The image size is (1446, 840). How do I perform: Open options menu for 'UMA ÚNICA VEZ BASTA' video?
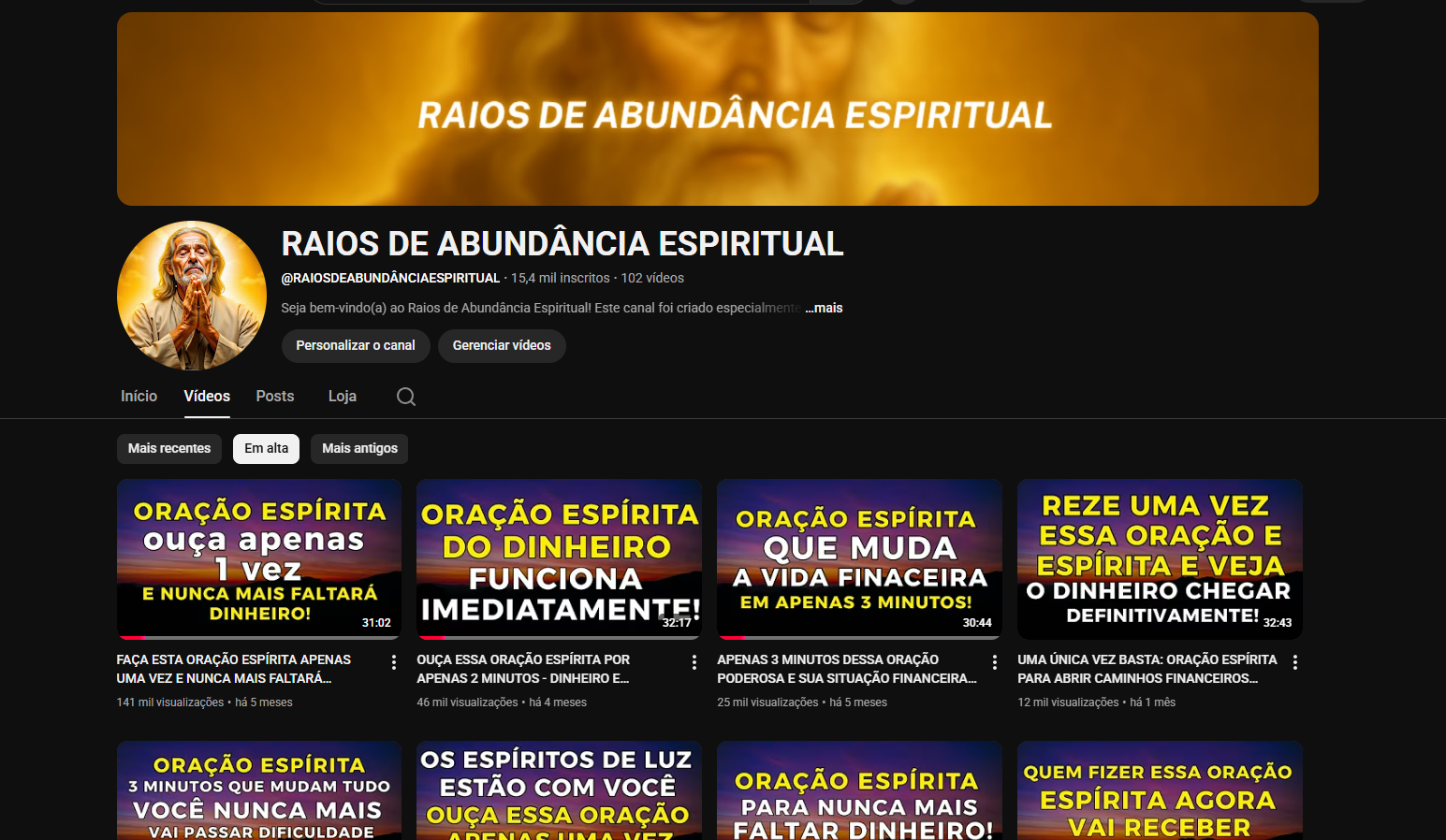[1295, 662]
